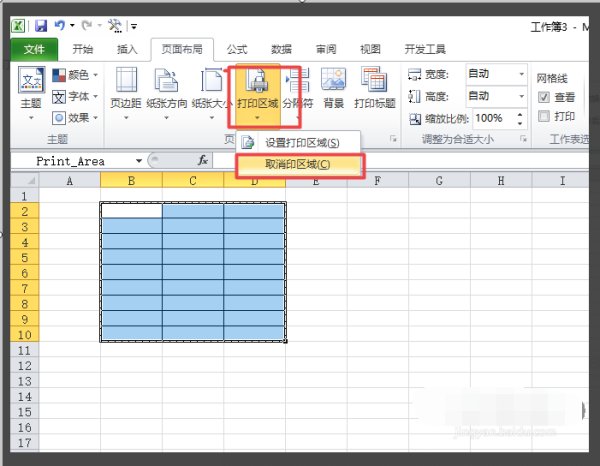The height and width of the screenshot is (466, 600).
Task: Open theme Colors (颜色) option
Action: (75, 75)
